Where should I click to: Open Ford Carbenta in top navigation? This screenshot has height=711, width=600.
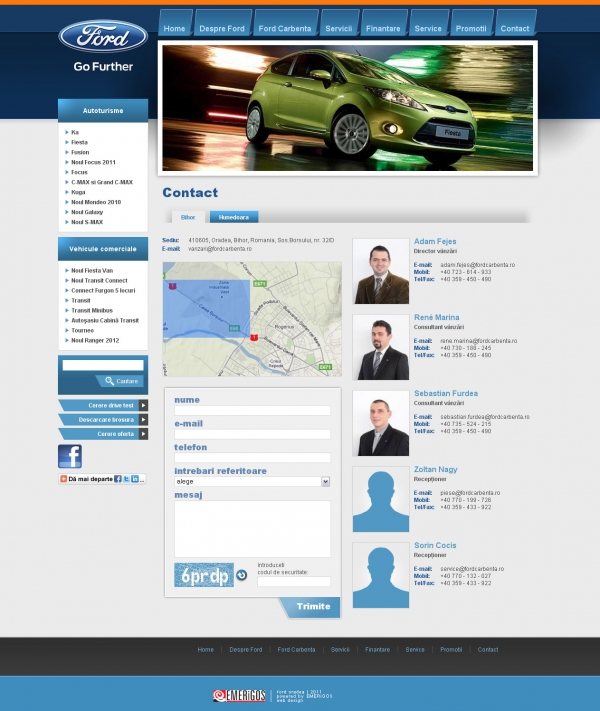[x=285, y=28]
